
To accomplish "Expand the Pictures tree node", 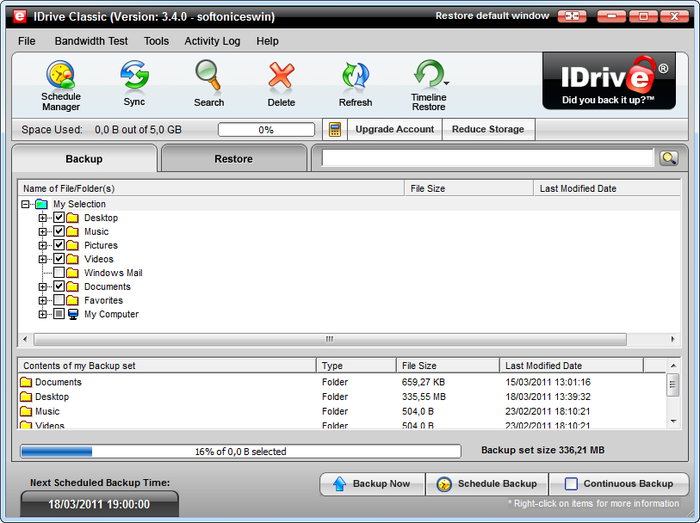I will pyautogui.click(x=42, y=245).
